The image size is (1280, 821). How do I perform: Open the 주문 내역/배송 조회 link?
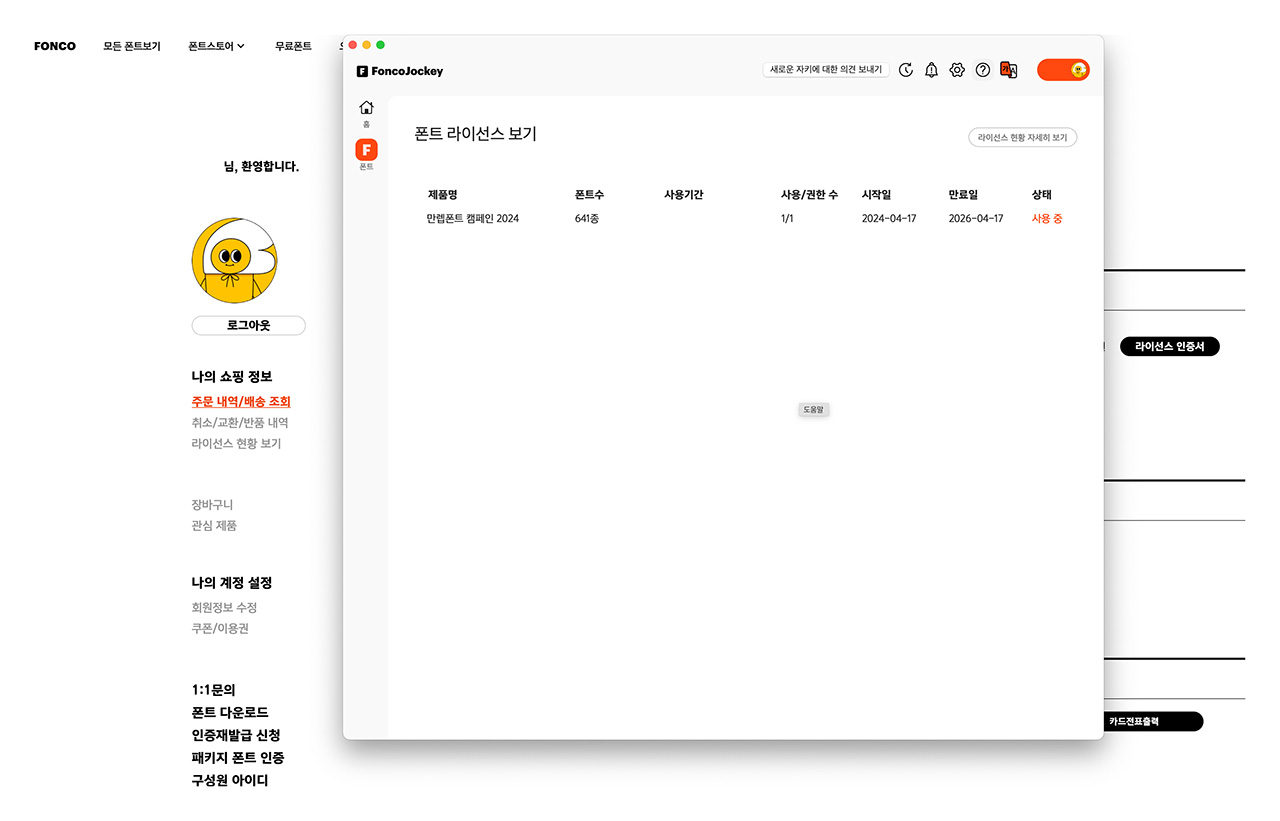(x=241, y=401)
